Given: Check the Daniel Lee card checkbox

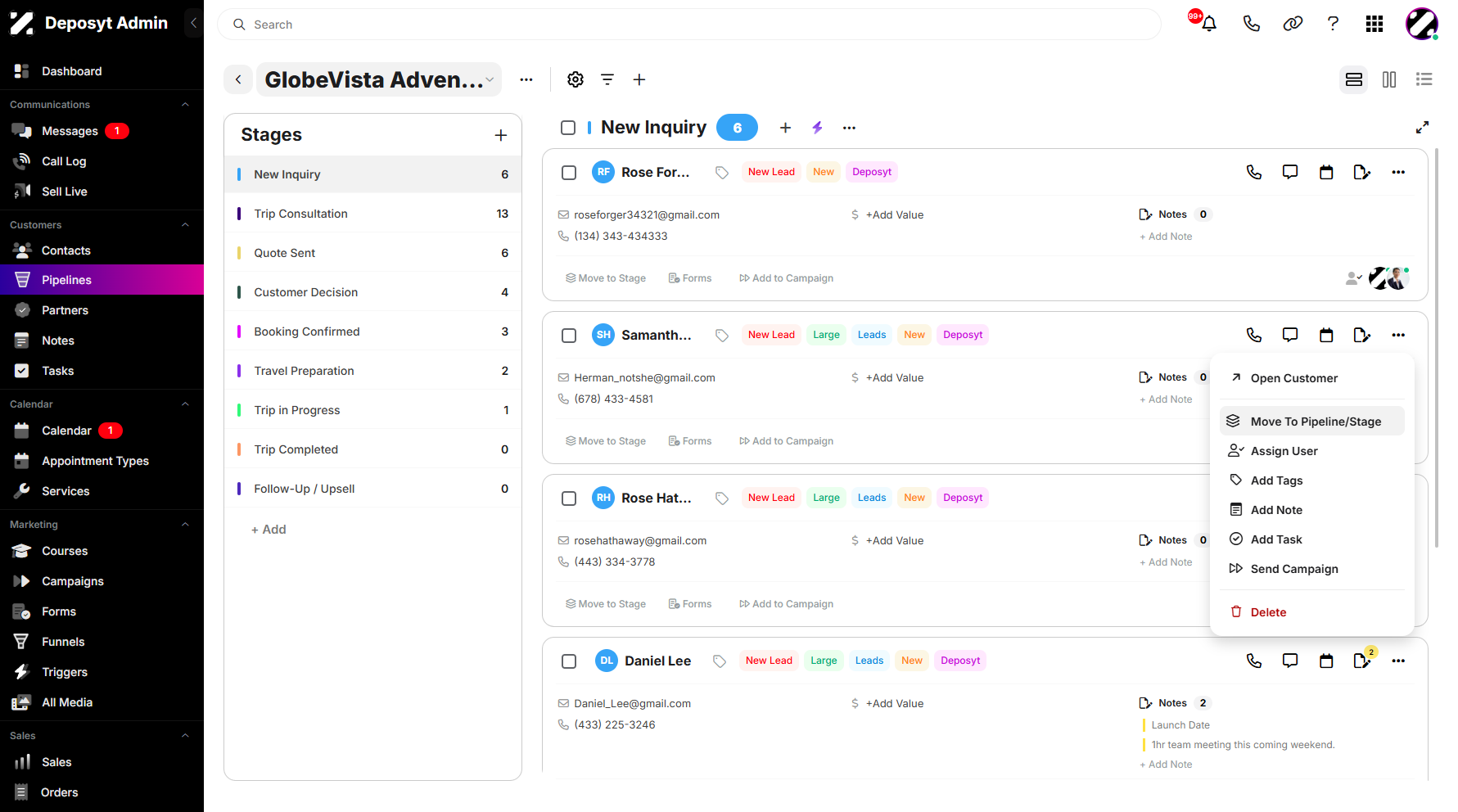Looking at the screenshot, I should 569,661.
